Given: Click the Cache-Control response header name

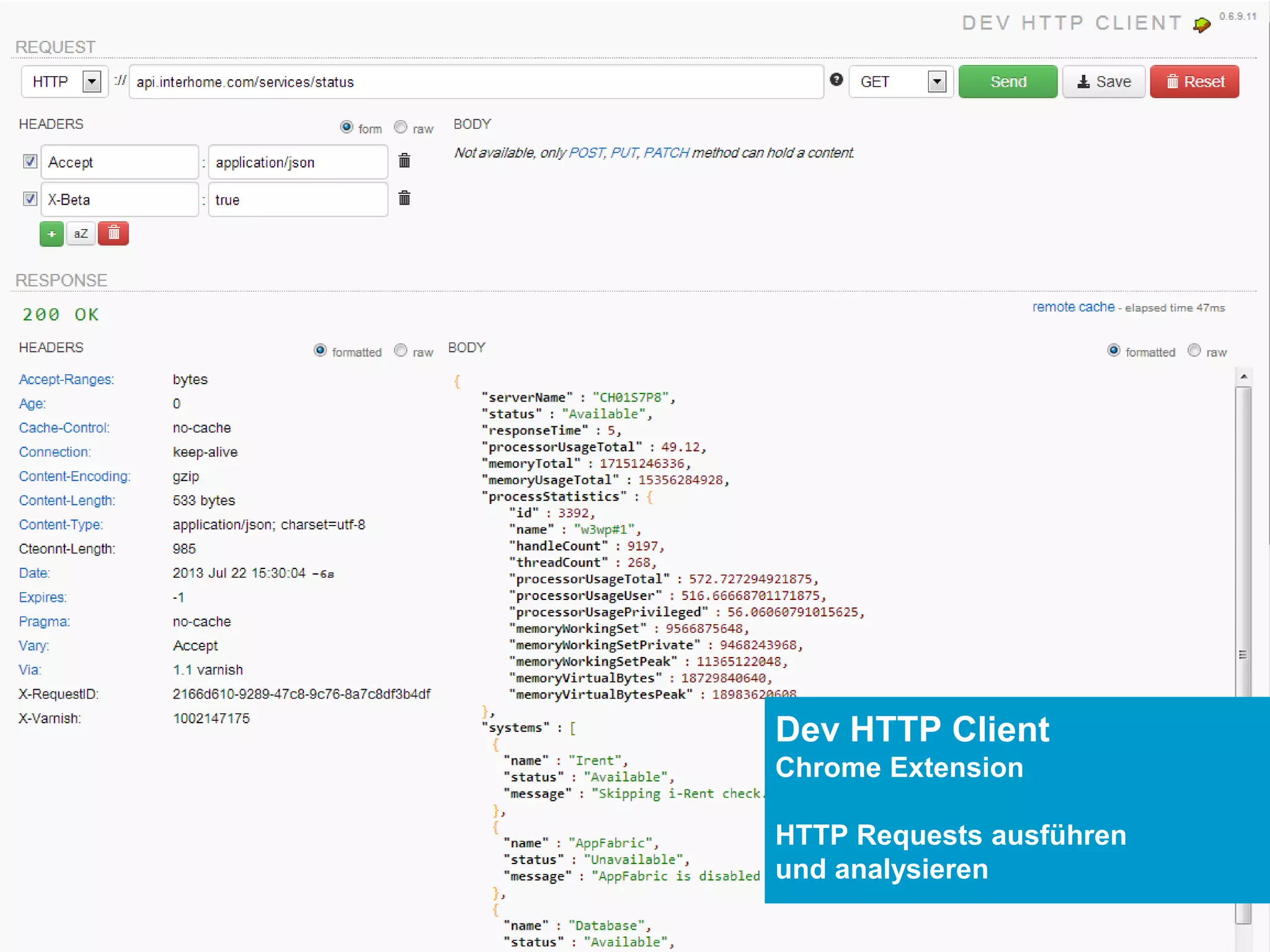Looking at the screenshot, I should coord(64,428).
